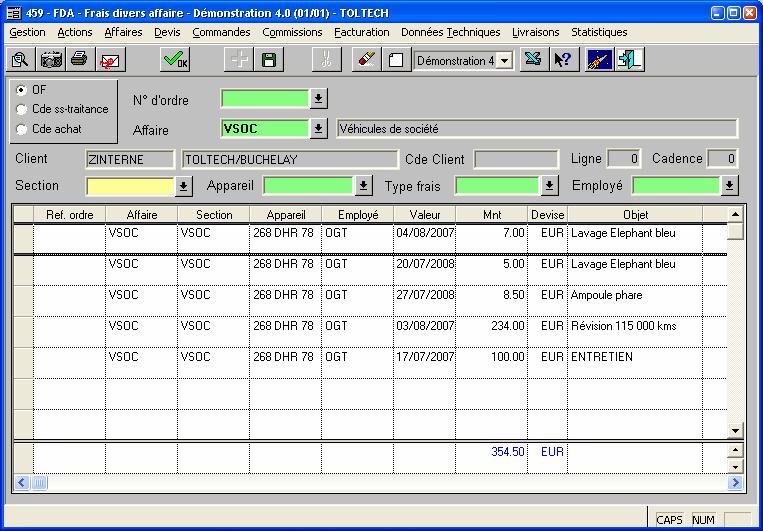Click the pointer with question mark help icon
This screenshot has height=531, width=763.
(564, 60)
